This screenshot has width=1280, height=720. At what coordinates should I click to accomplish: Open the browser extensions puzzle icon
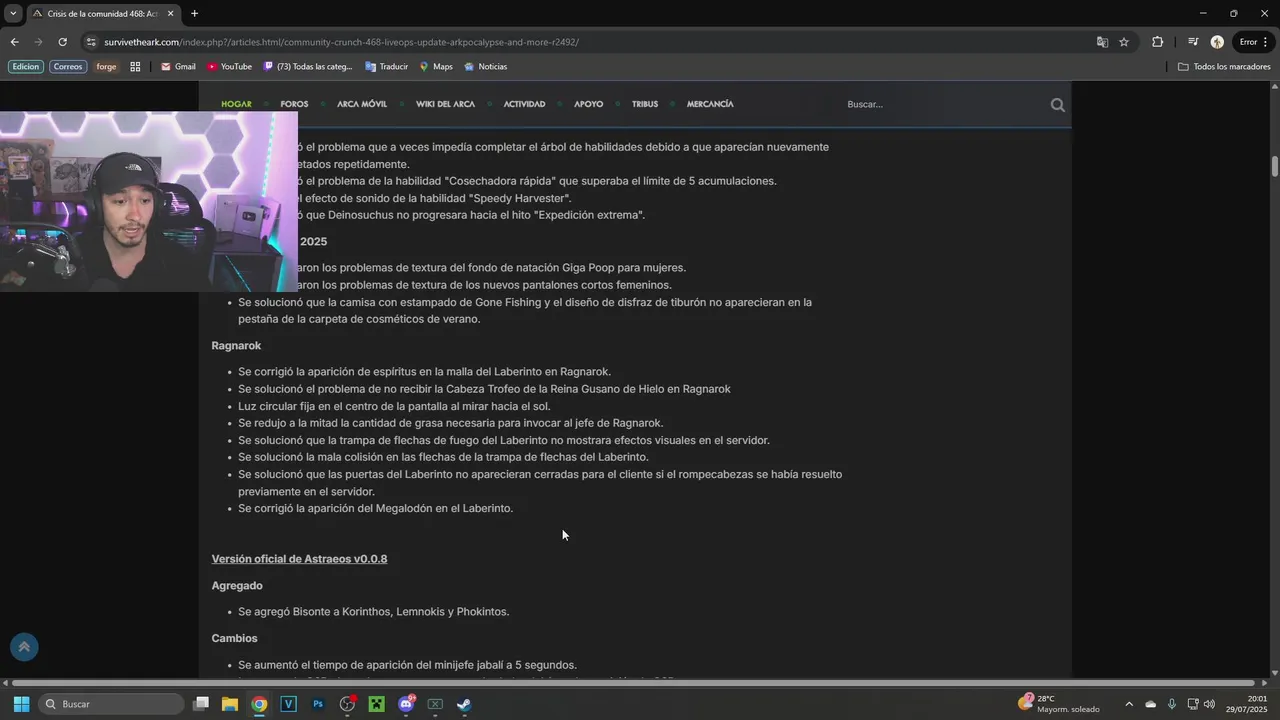(x=1158, y=42)
